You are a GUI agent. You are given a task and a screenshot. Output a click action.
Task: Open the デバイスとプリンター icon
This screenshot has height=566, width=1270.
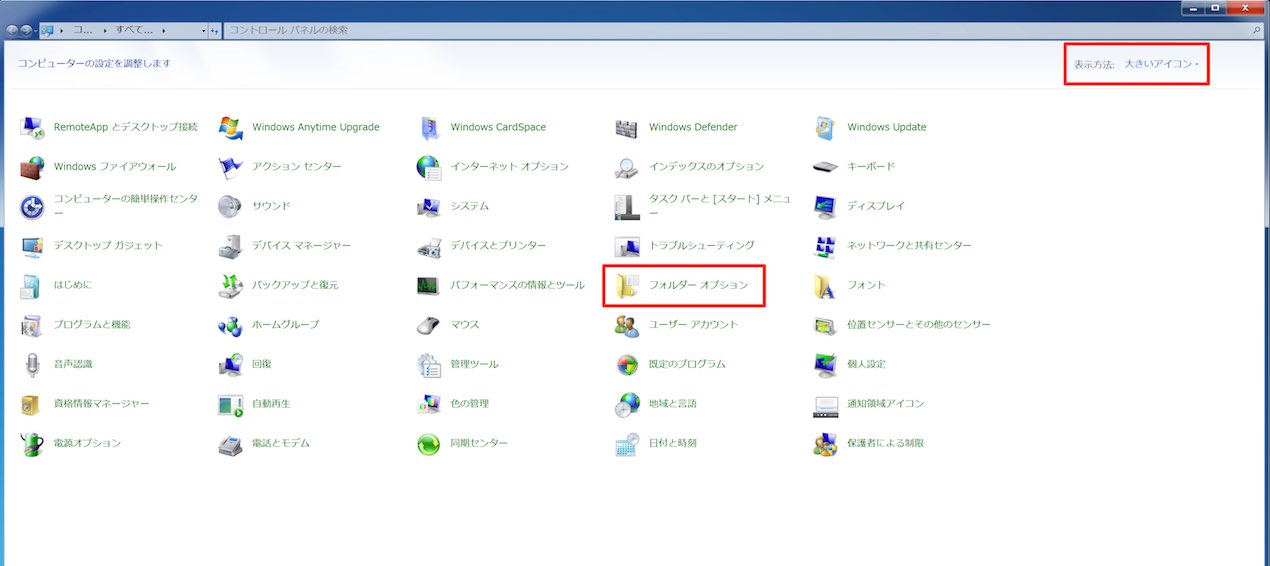429,246
